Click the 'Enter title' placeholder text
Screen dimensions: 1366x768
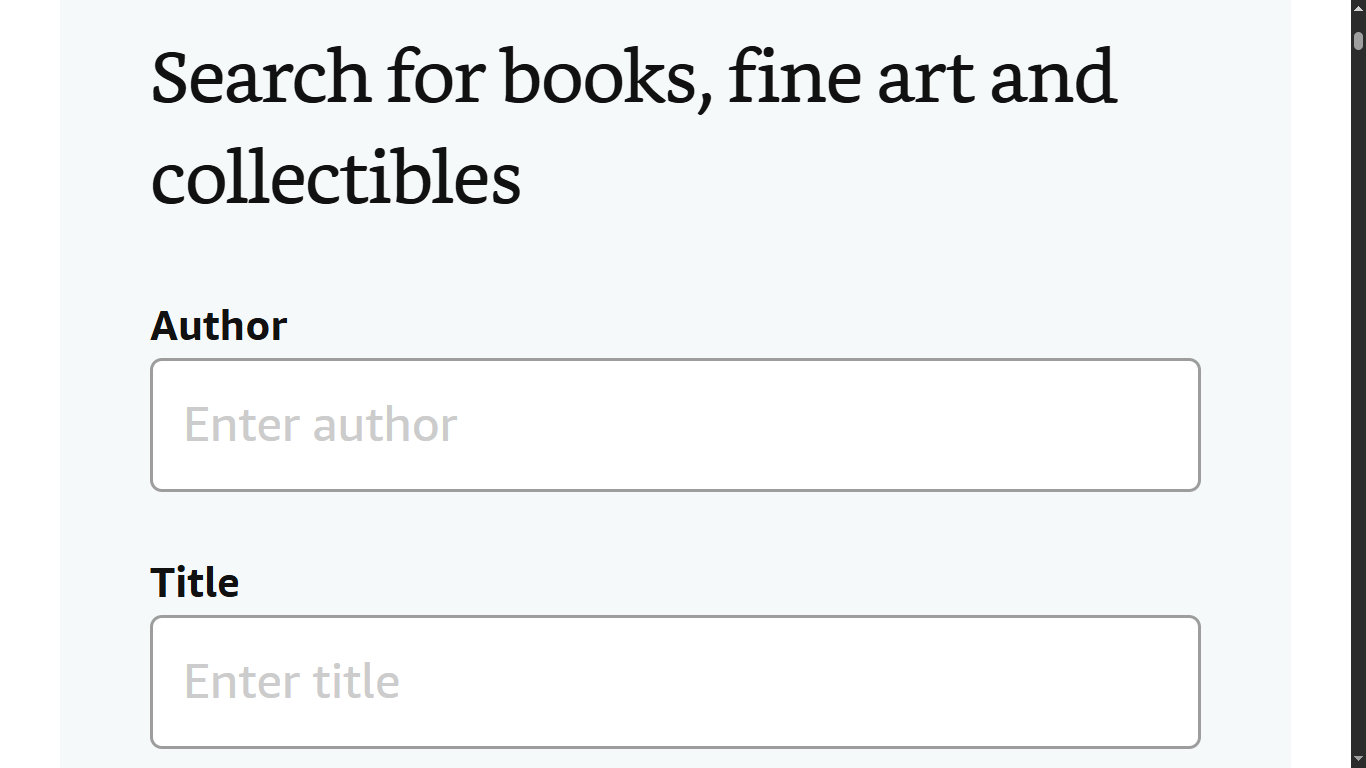click(x=291, y=682)
